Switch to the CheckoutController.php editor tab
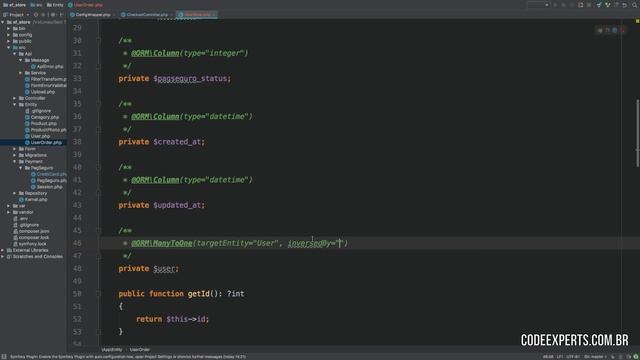640x360 pixels. pyautogui.click(x=147, y=15)
